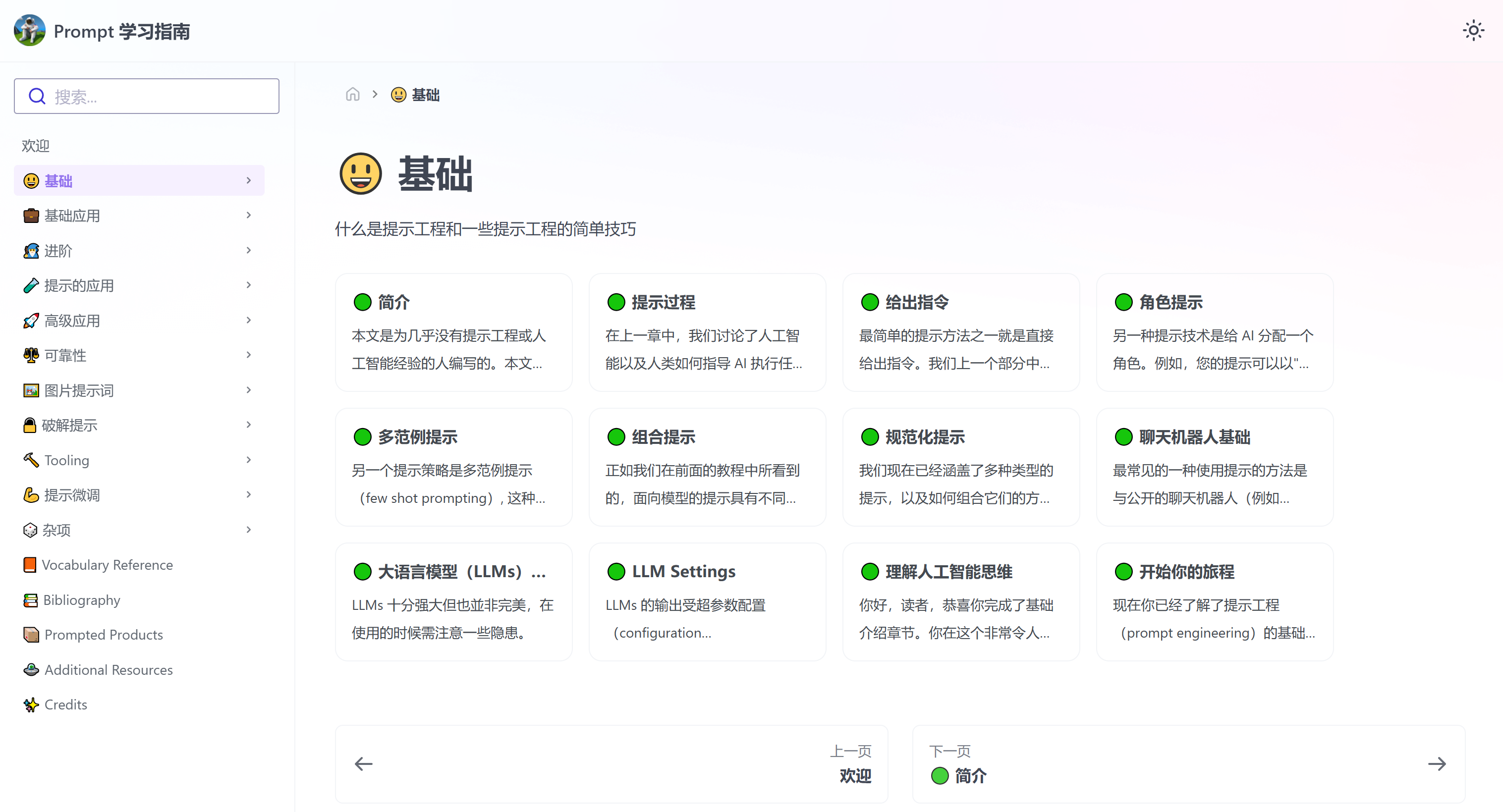Click the briefcase icon beside 基础应用

(31, 216)
